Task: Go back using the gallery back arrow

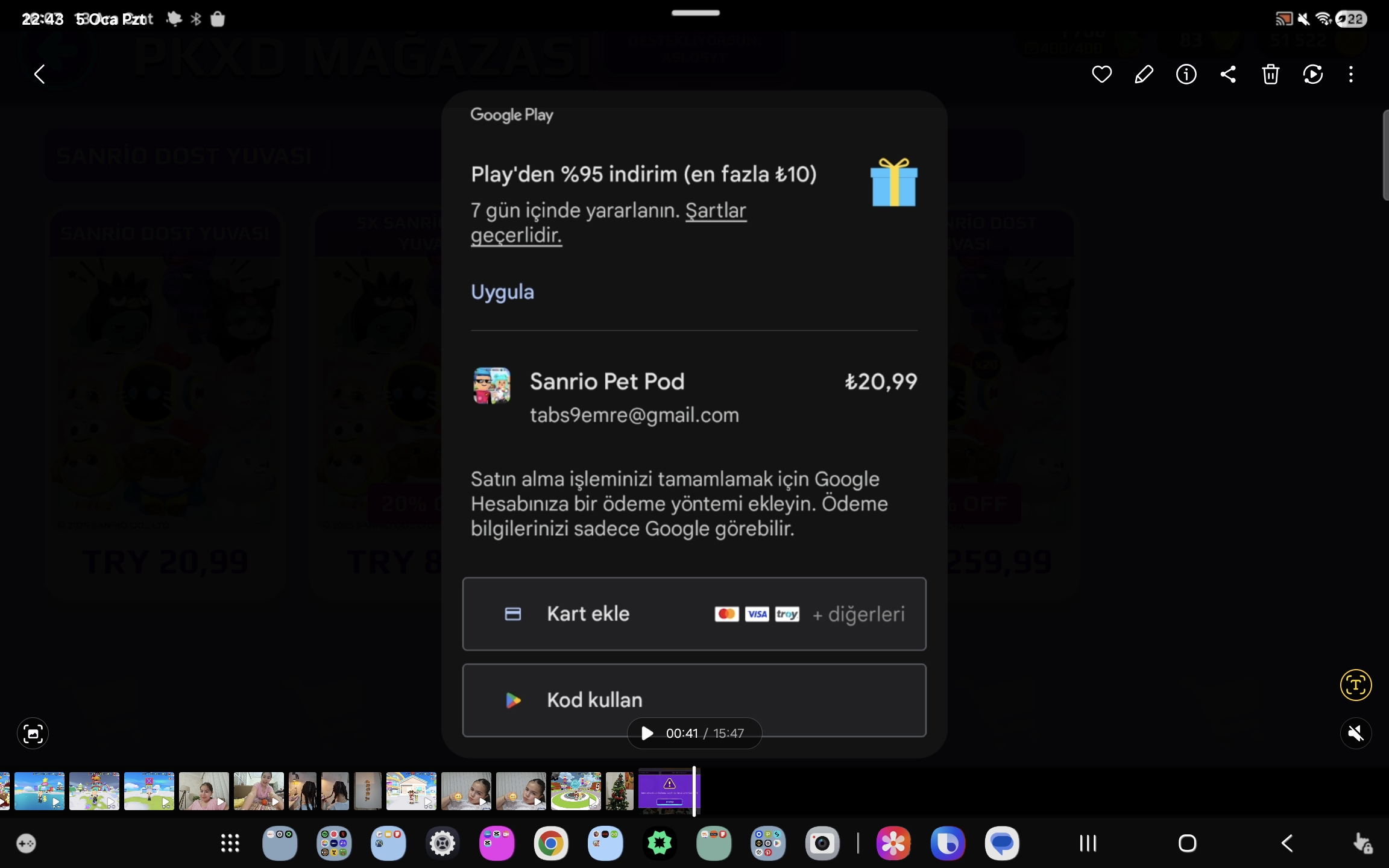Action: click(x=40, y=75)
